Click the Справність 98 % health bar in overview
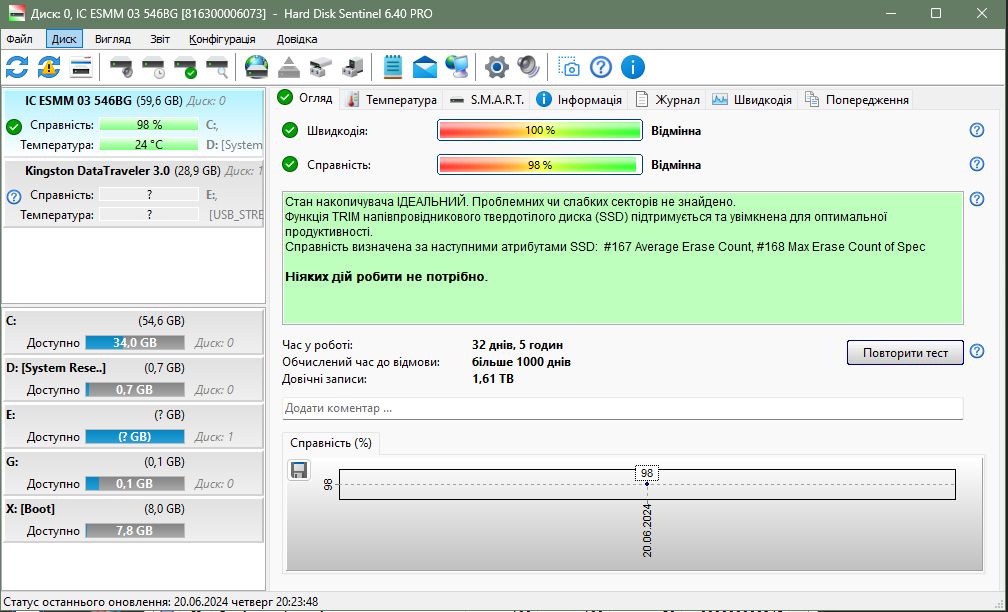The image size is (1008, 612). click(x=540, y=165)
